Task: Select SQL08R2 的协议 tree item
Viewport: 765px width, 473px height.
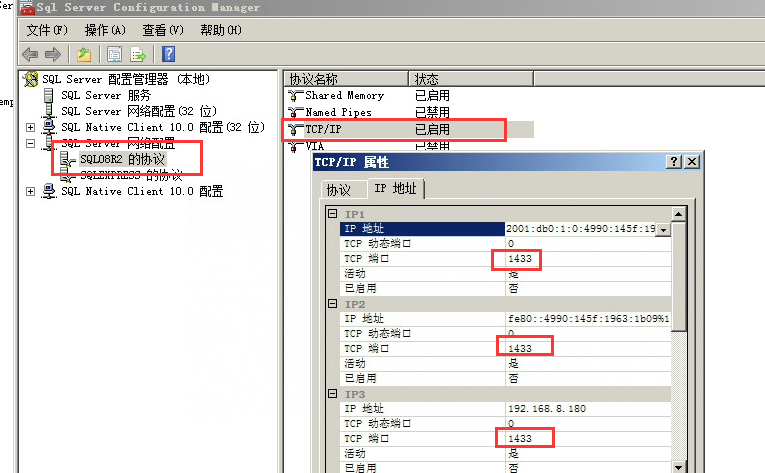Action: (x=122, y=159)
